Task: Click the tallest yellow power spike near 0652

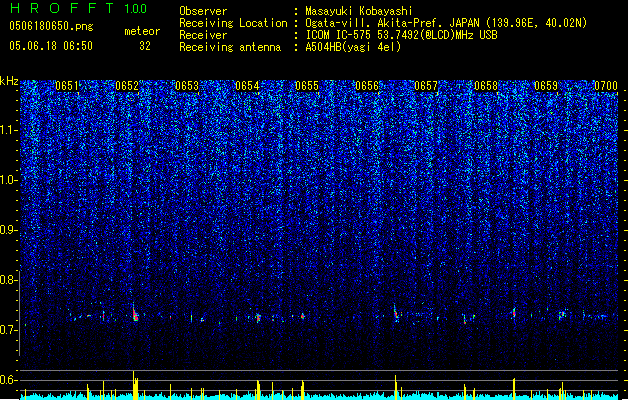Action: pyautogui.click(x=135, y=385)
